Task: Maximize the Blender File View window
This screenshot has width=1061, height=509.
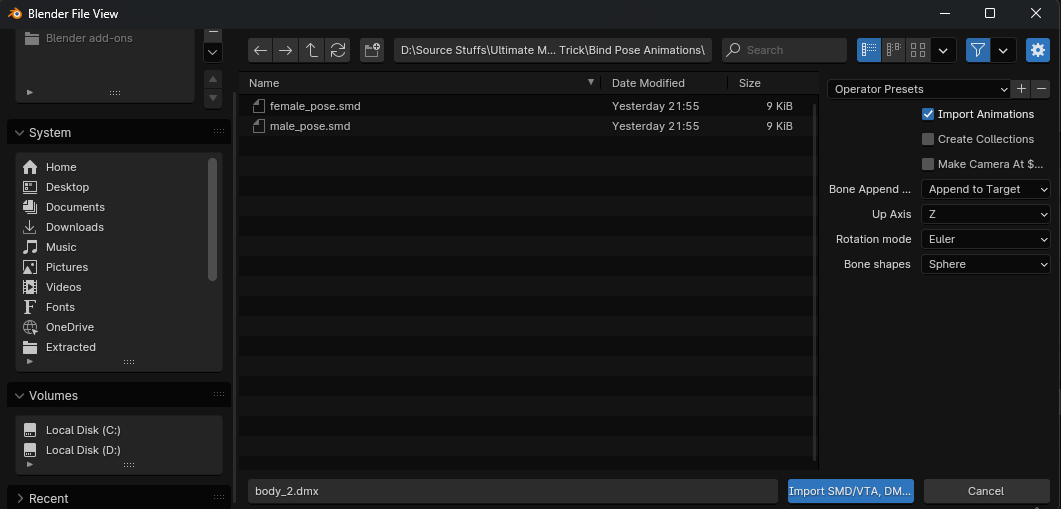Action: [989, 13]
